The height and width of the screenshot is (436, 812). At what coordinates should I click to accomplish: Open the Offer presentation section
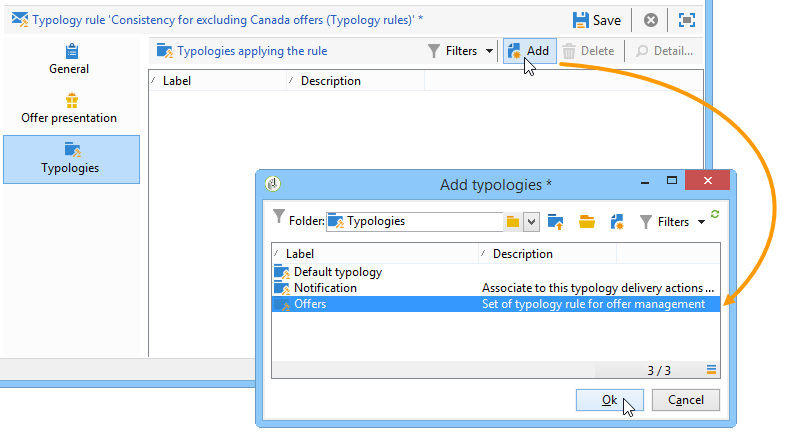[69, 109]
